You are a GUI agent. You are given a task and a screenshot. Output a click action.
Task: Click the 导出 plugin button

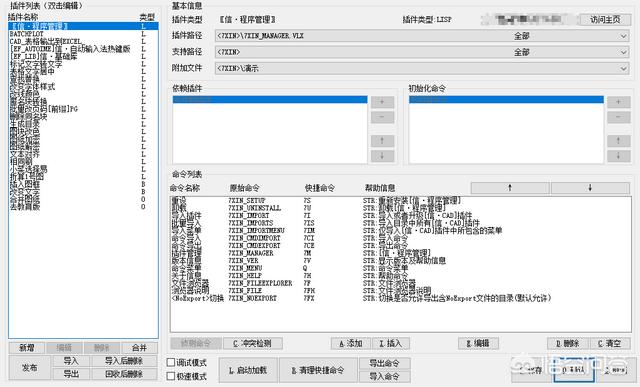click(71, 374)
